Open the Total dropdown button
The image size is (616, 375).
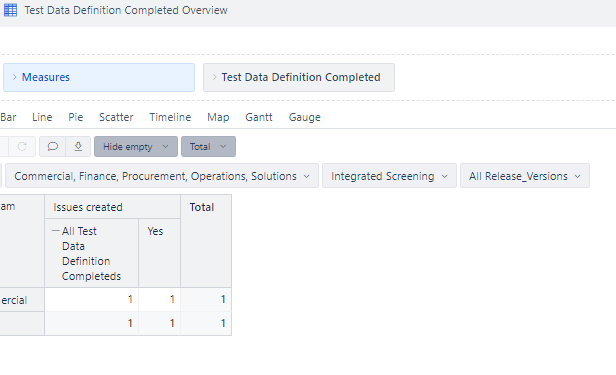[208, 146]
